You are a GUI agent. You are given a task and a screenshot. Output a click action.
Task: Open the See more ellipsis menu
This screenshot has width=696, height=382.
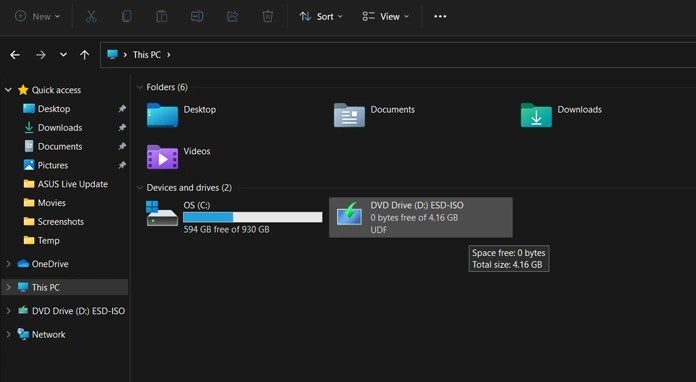[x=440, y=16]
